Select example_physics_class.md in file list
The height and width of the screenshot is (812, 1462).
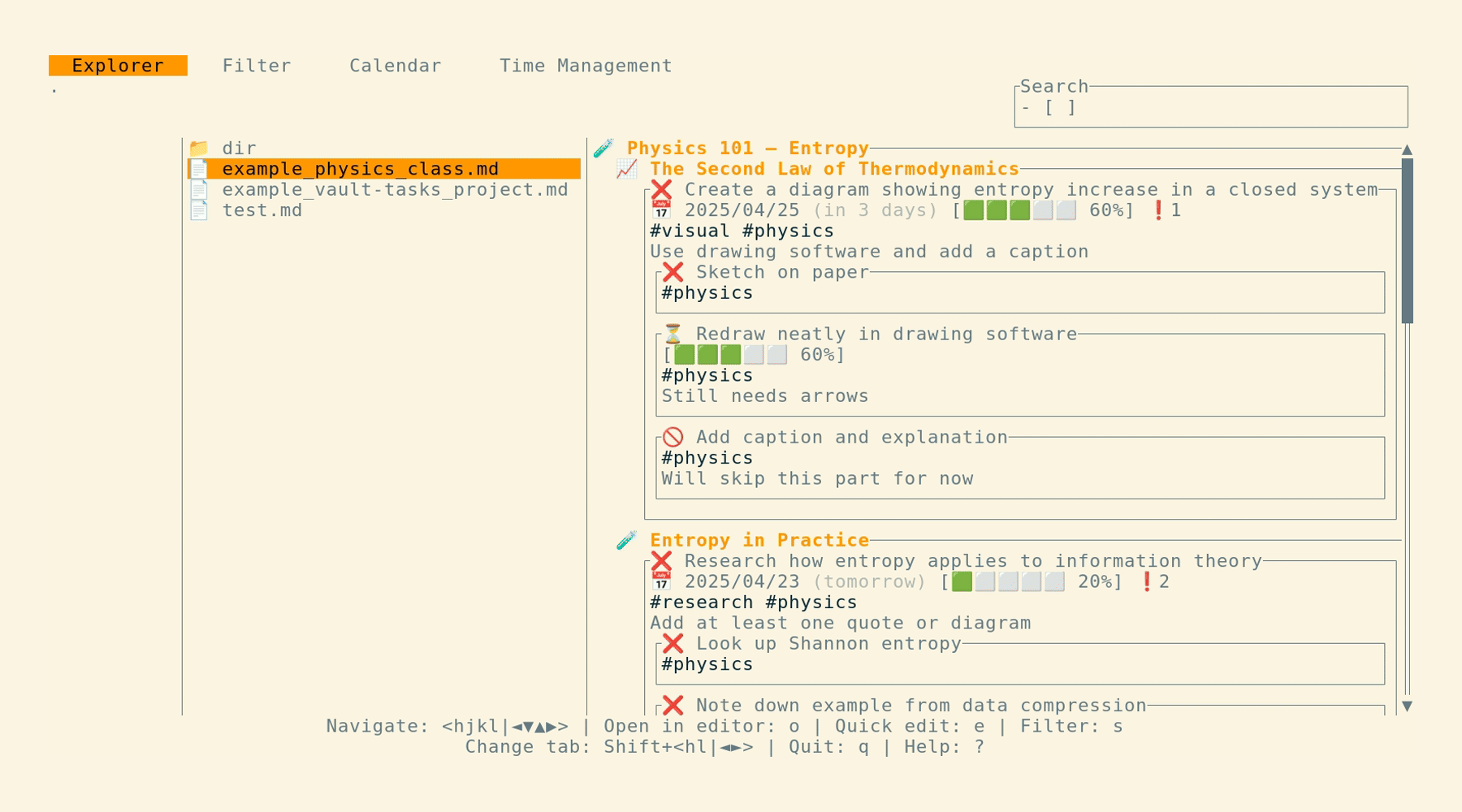pyautogui.click(x=384, y=169)
